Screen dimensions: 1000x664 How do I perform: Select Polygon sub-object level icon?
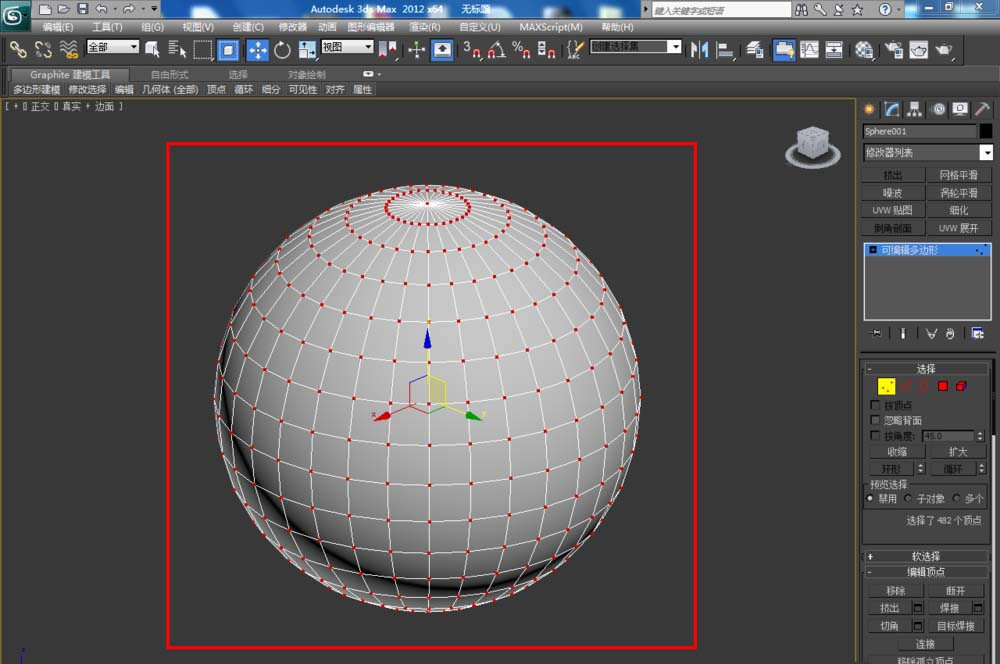coord(942,386)
